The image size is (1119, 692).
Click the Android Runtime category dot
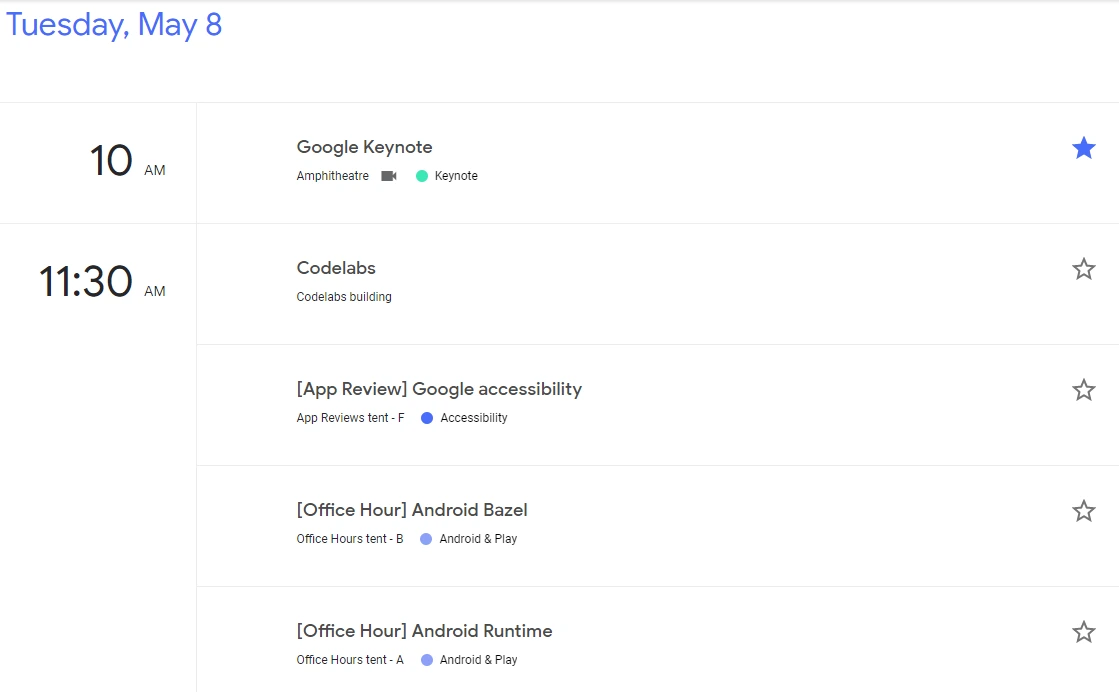[427, 660]
